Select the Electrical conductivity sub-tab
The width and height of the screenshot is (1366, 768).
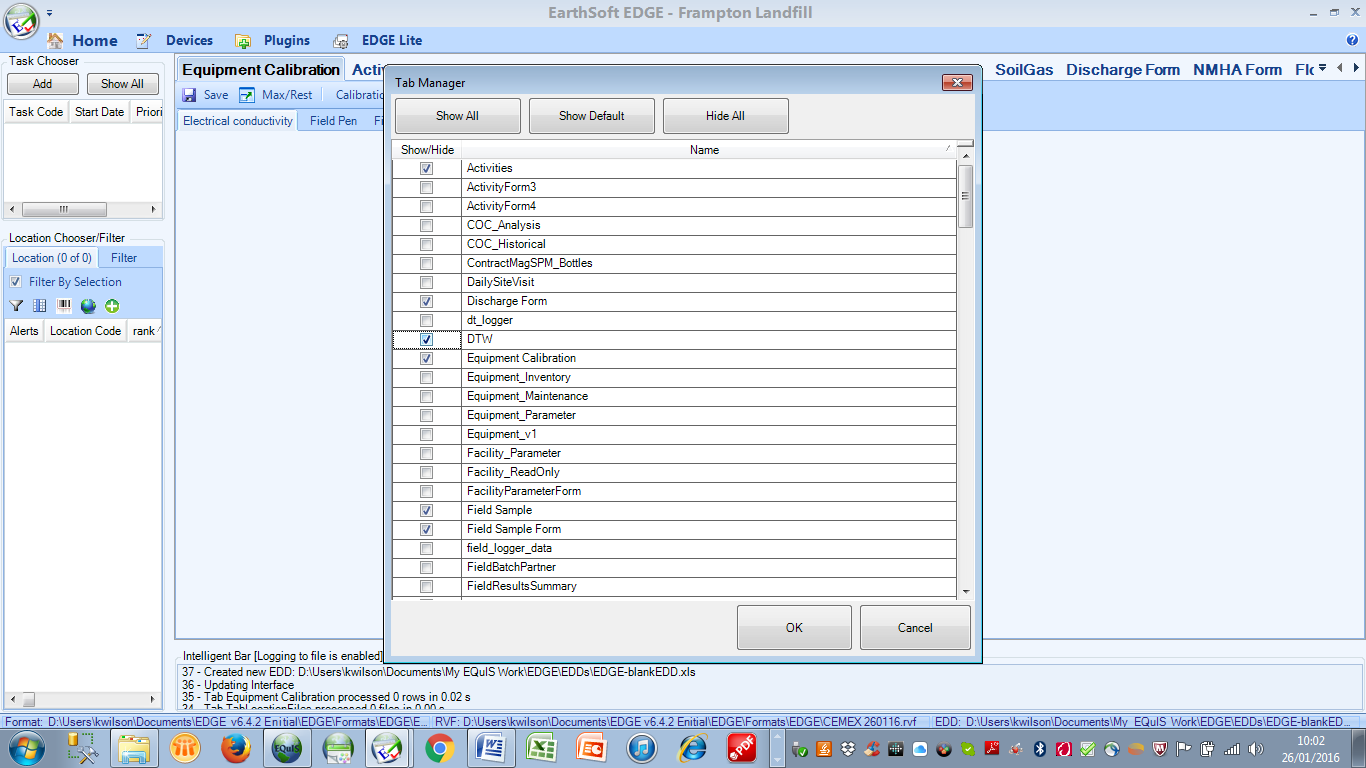[x=238, y=120]
